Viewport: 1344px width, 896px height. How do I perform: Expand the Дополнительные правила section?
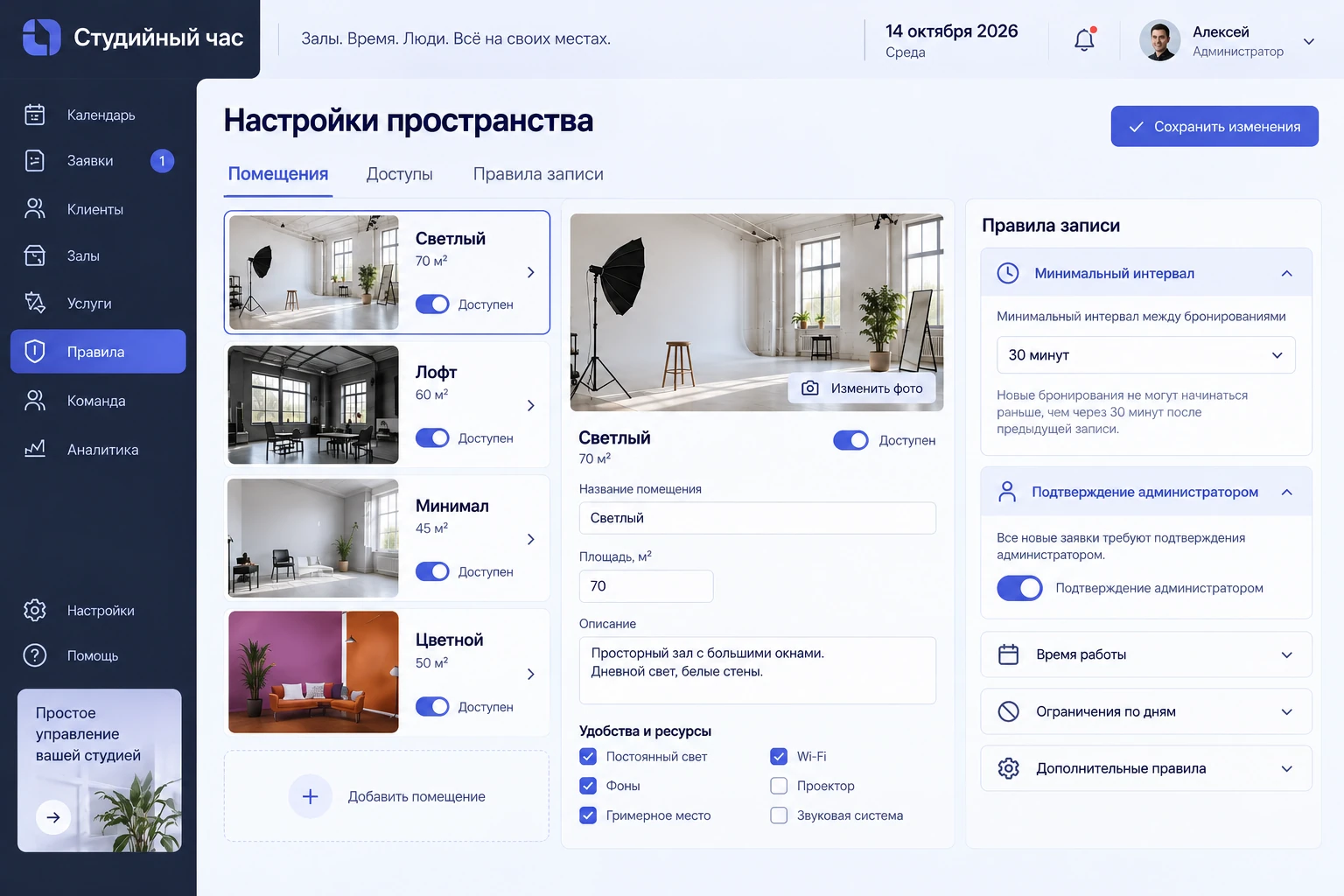[1145, 768]
